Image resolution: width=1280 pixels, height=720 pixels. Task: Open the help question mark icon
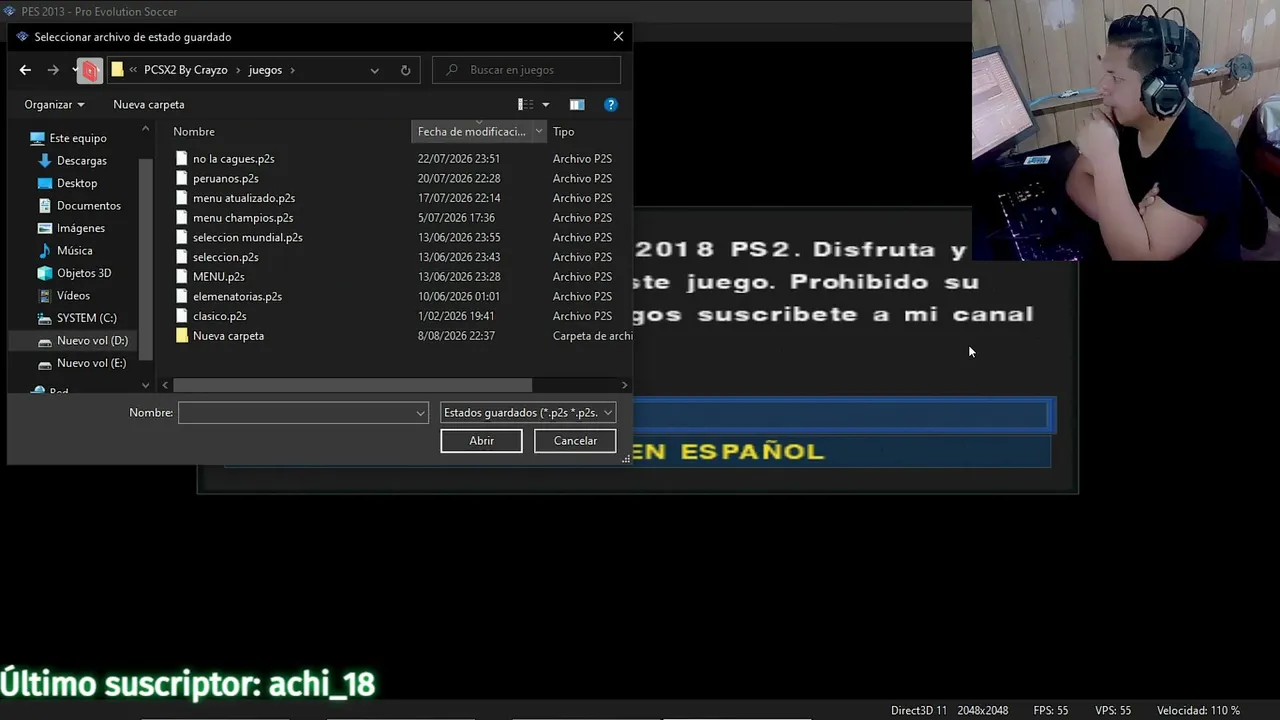[611, 104]
